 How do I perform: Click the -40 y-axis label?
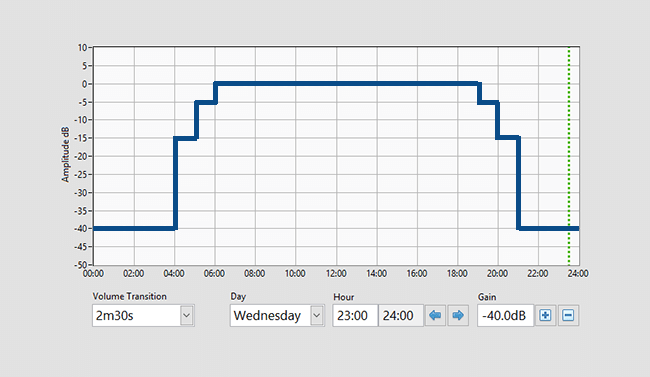click(81, 229)
